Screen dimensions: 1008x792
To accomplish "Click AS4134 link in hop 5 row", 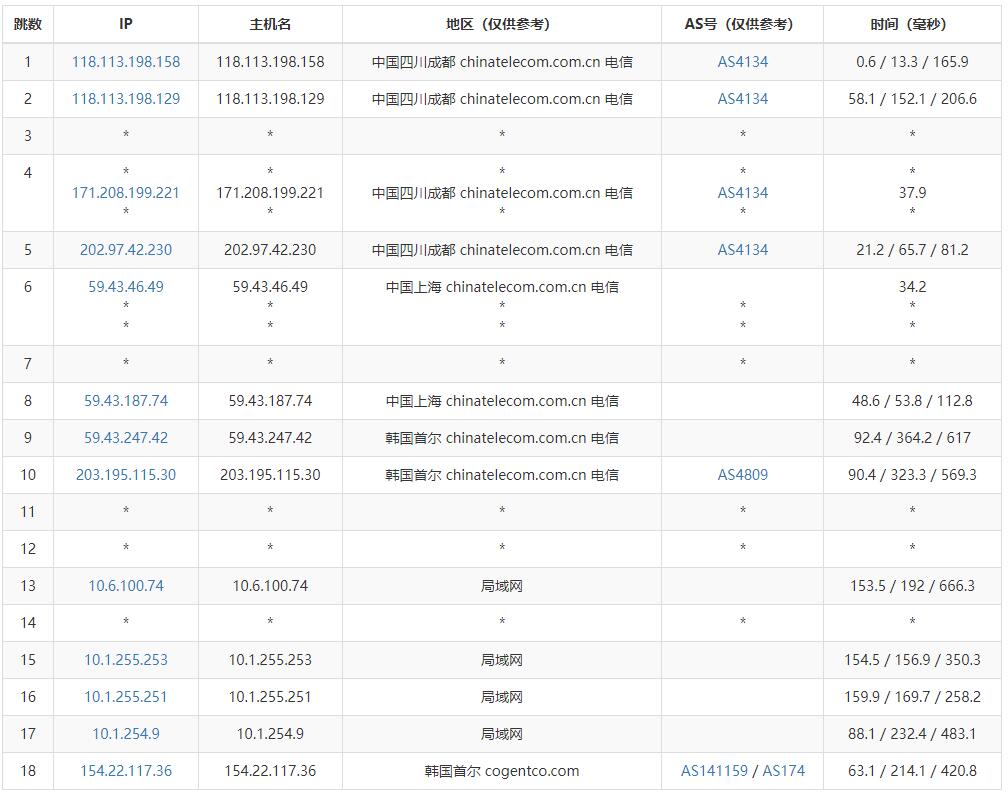I will [742, 249].
